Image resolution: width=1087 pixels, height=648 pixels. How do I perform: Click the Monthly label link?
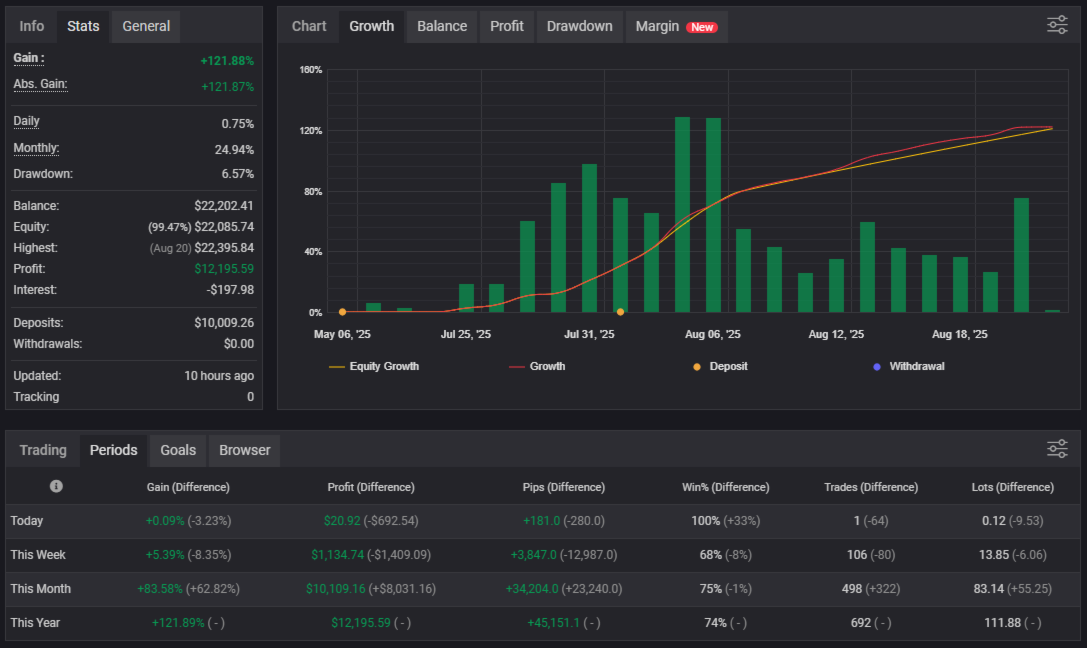coord(36,148)
